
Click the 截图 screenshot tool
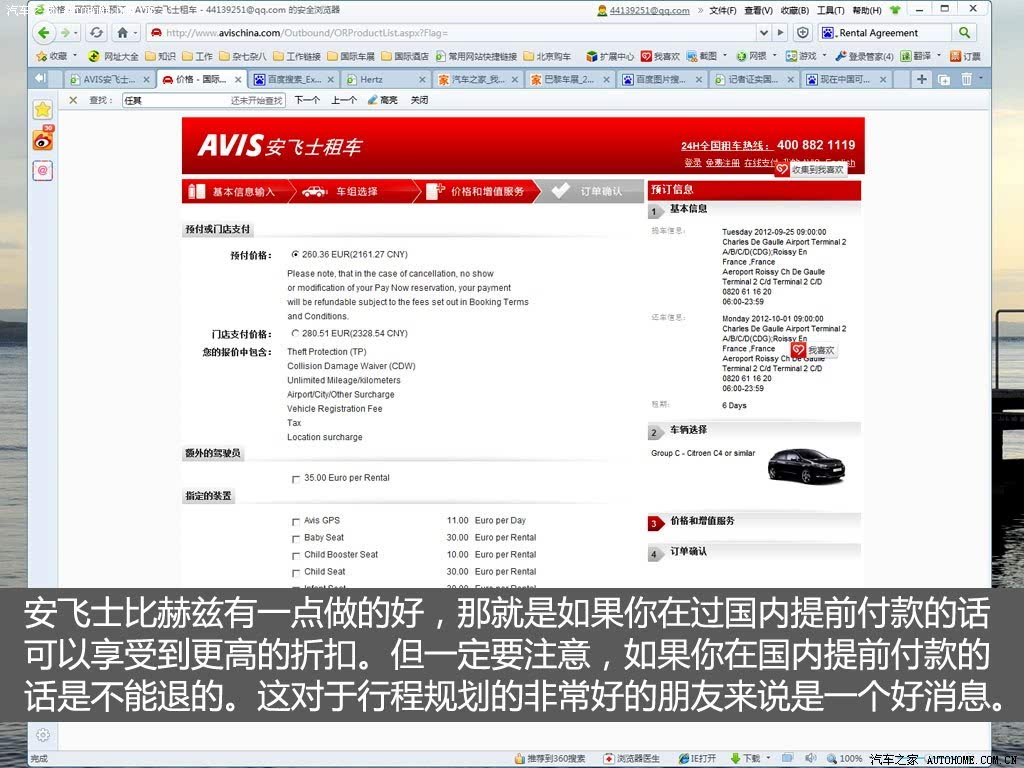click(x=701, y=56)
